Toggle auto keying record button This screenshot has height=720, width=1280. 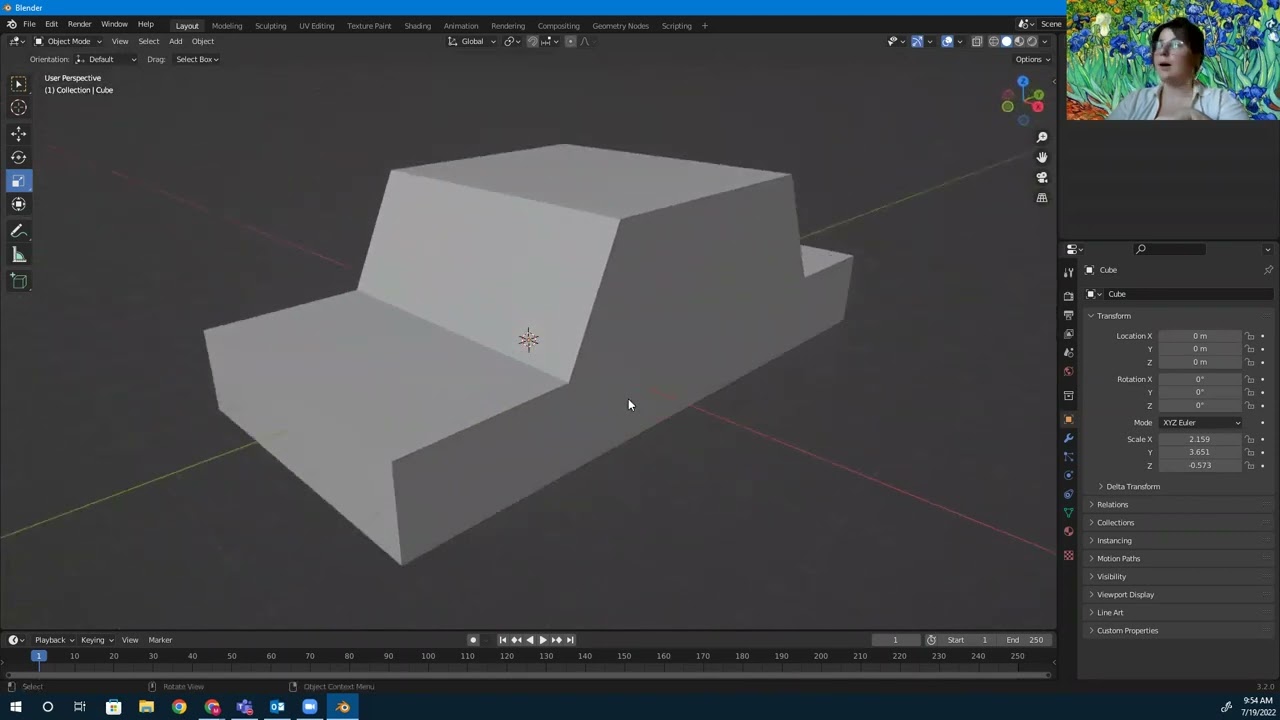(473, 640)
